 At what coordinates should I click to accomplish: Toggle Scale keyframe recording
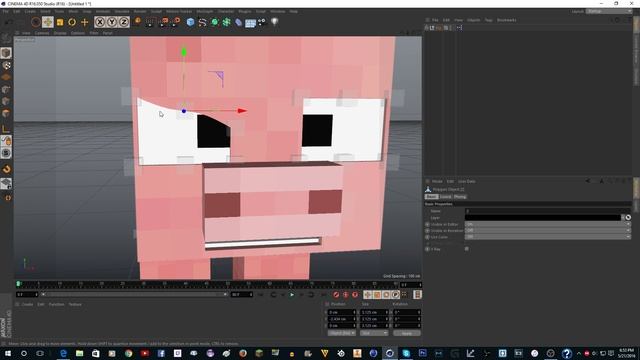click(377, 294)
